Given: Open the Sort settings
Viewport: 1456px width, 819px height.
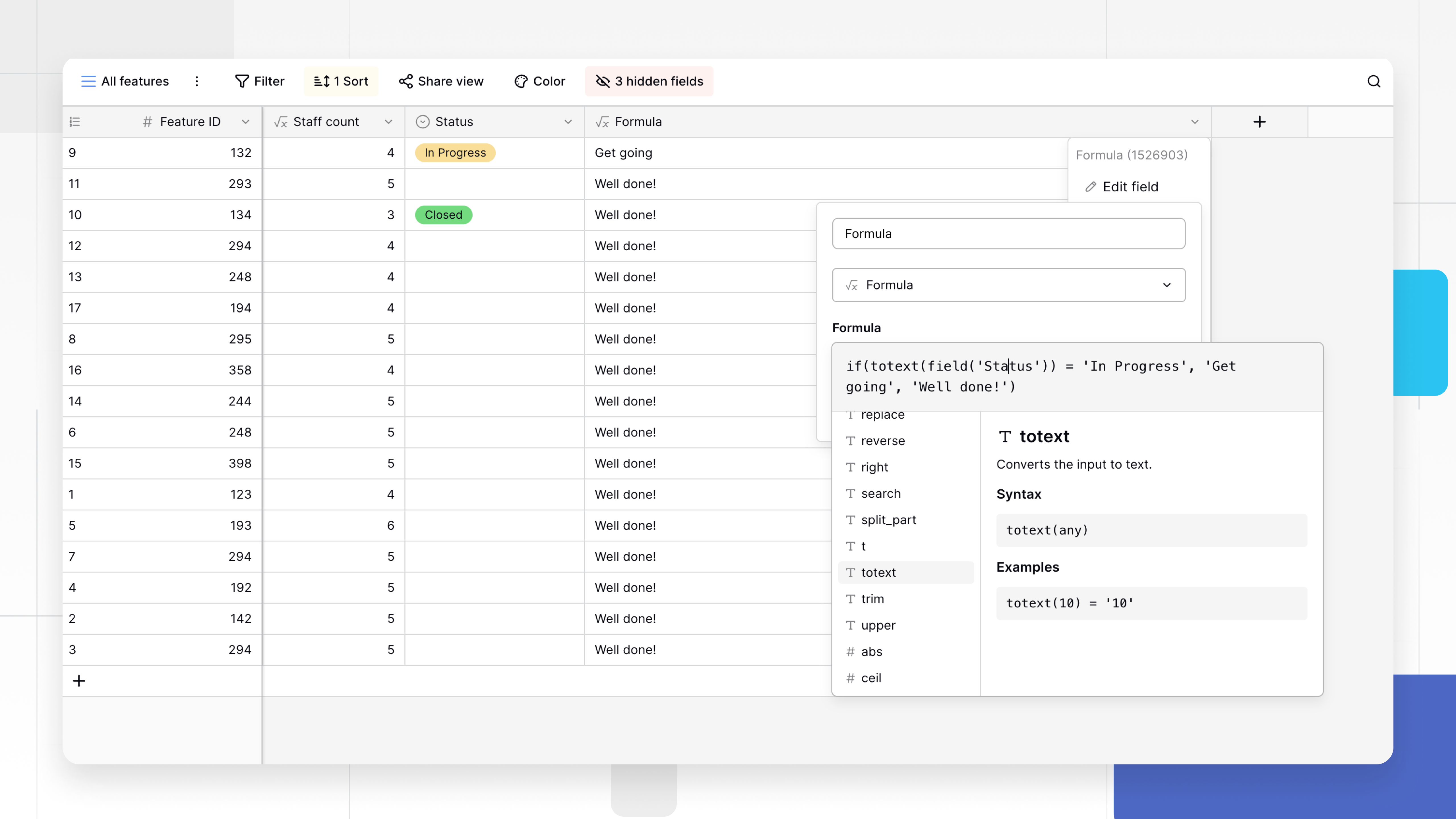Looking at the screenshot, I should click(341, 81).
